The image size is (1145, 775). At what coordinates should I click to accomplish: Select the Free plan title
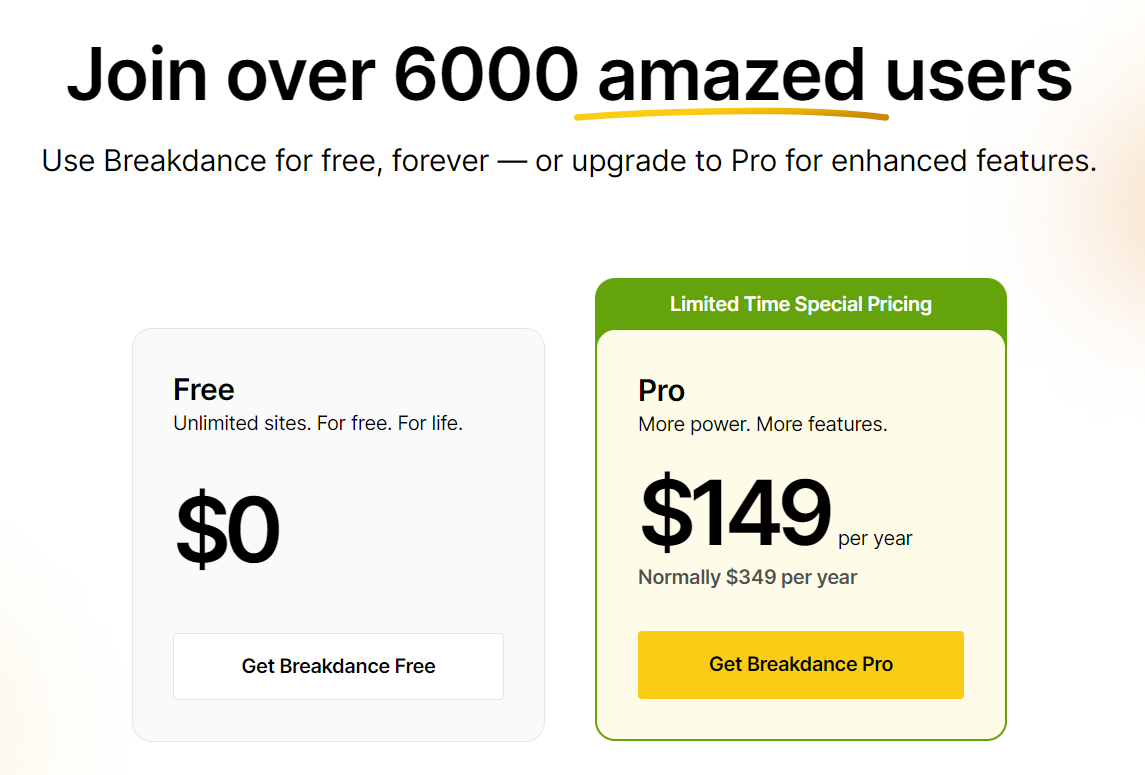204,389
